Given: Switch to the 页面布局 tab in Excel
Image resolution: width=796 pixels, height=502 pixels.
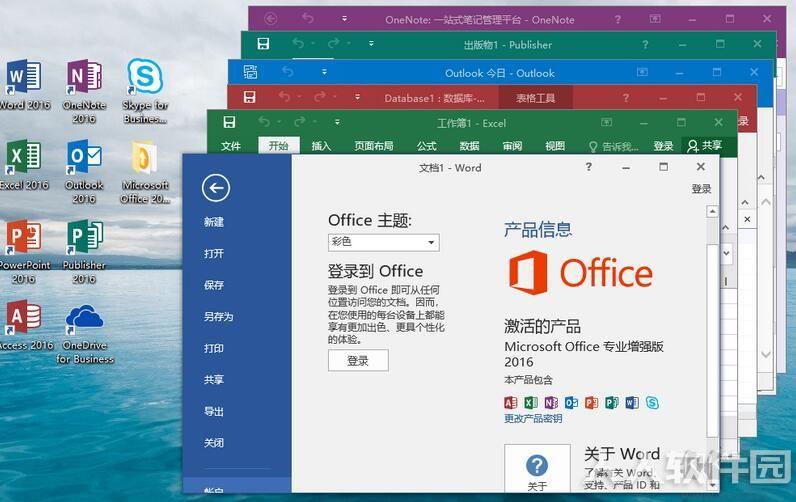Looking at the screenshot, I should click(374, 146).
